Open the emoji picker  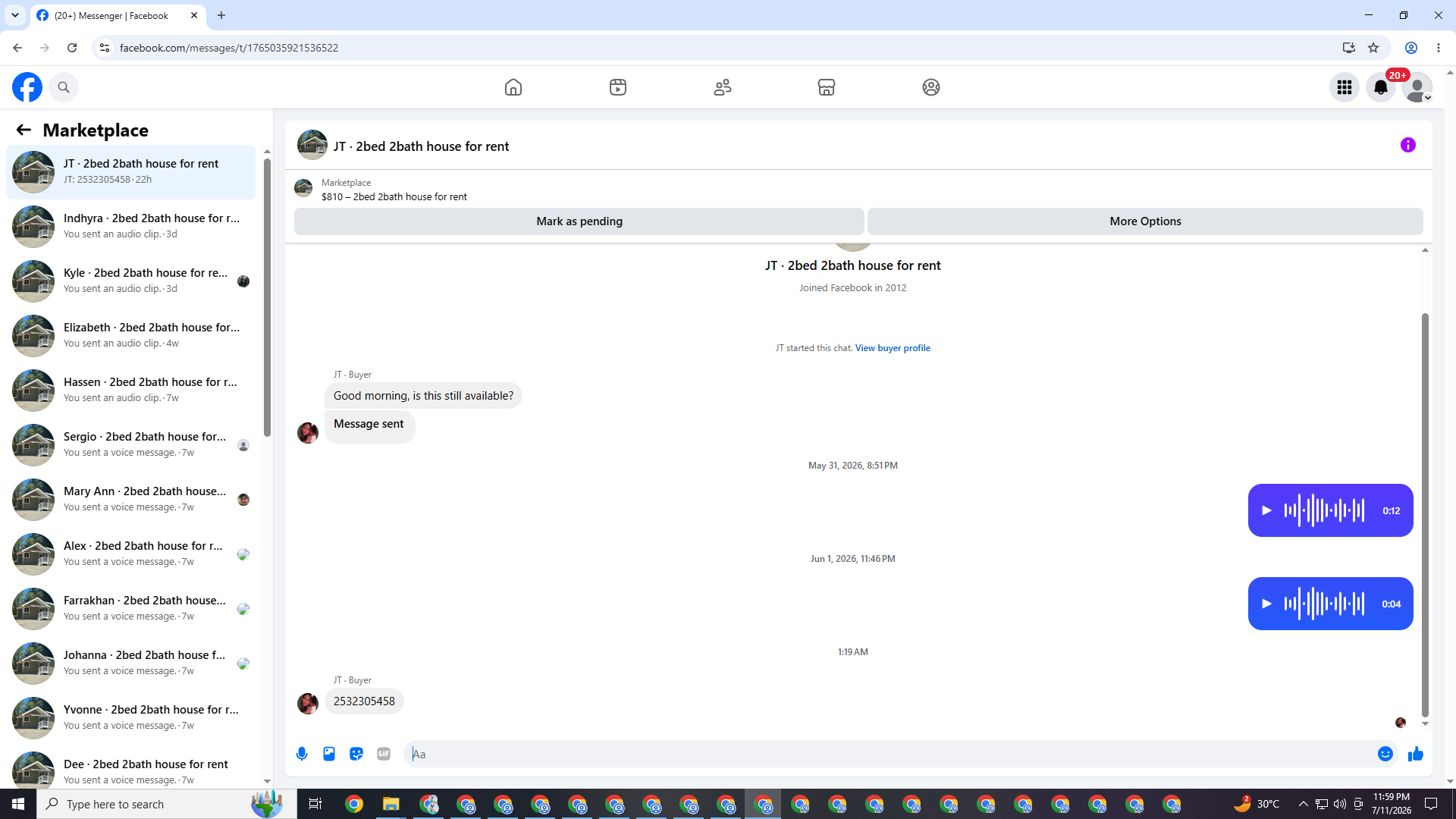1385,754
